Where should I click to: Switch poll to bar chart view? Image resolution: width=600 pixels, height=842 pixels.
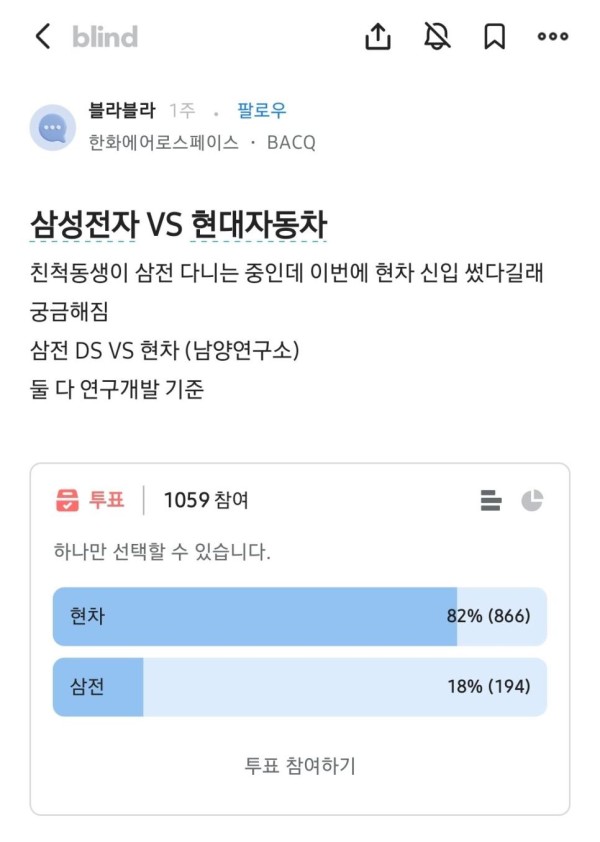491,500
